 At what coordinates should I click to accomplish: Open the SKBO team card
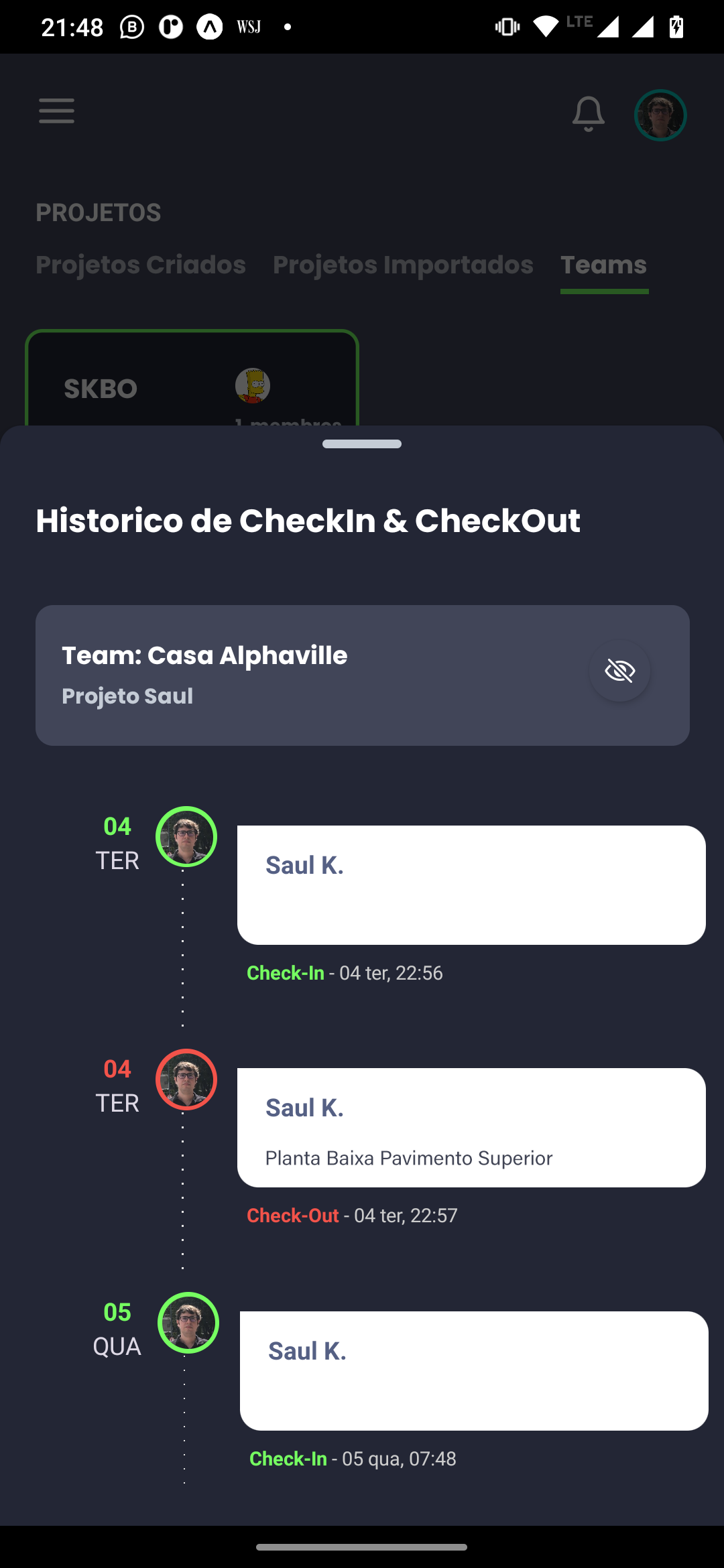click(192, 379)
